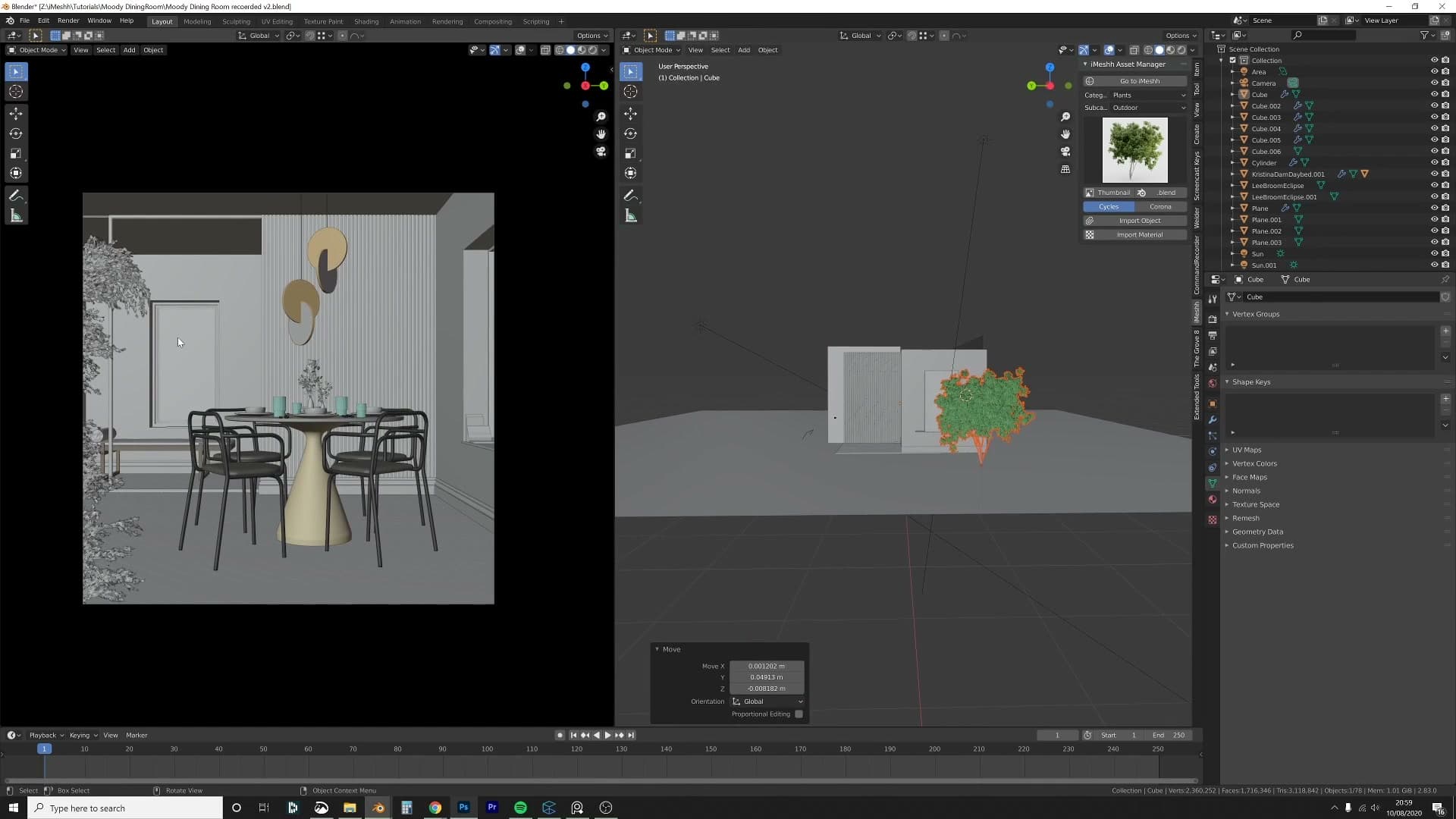1456x819 pixels.
Task: Enable Proportional Editing checkbox
Action: [799, 714]
